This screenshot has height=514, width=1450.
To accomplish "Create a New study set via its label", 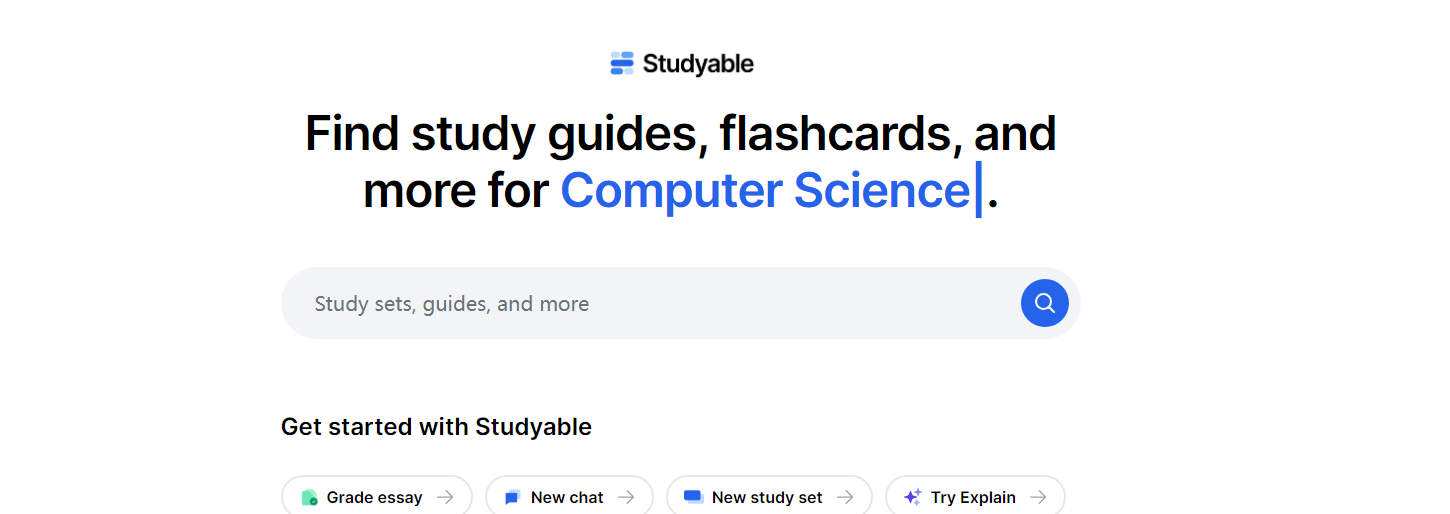I will (767, 497).
